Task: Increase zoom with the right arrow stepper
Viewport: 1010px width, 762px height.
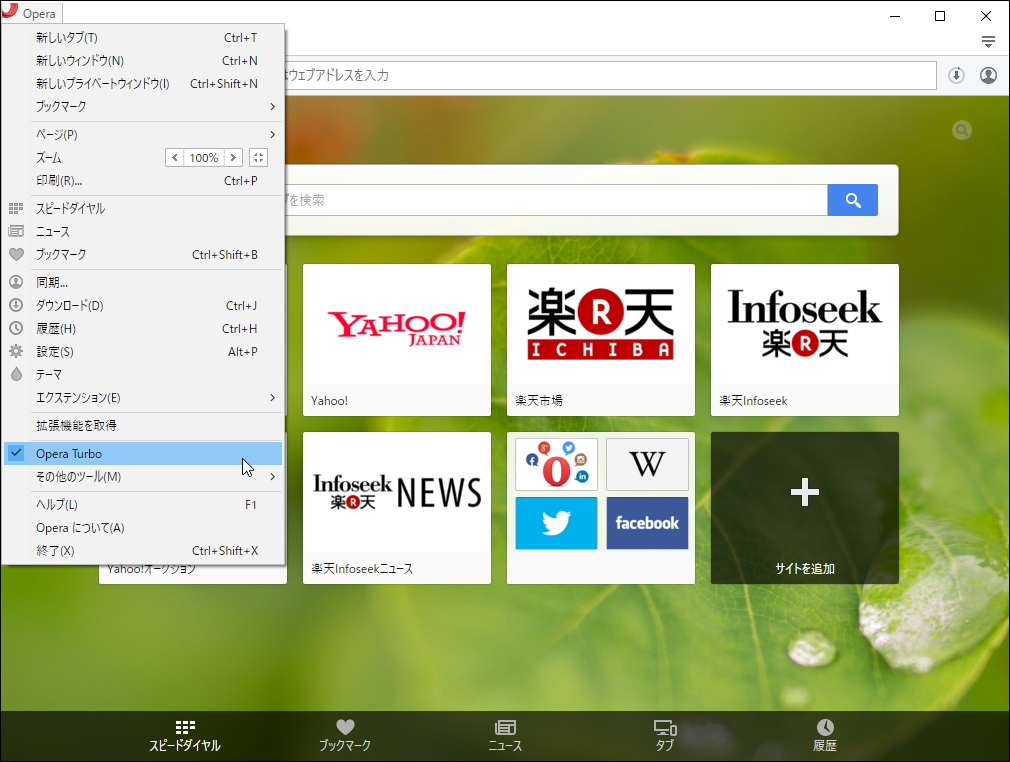Action: tap(233, 157)
